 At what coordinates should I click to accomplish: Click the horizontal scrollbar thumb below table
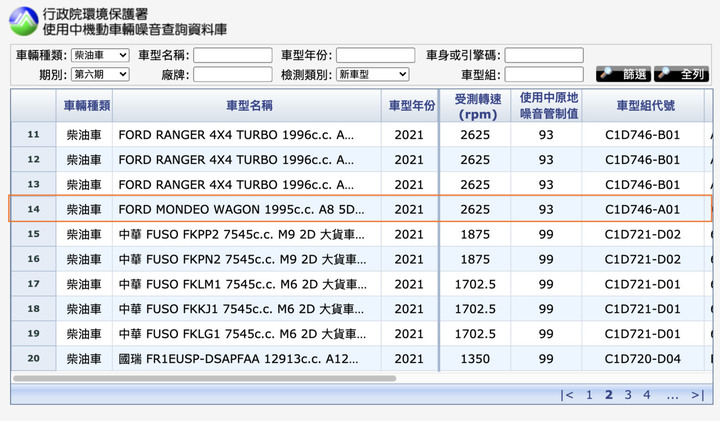coord(204,378)
